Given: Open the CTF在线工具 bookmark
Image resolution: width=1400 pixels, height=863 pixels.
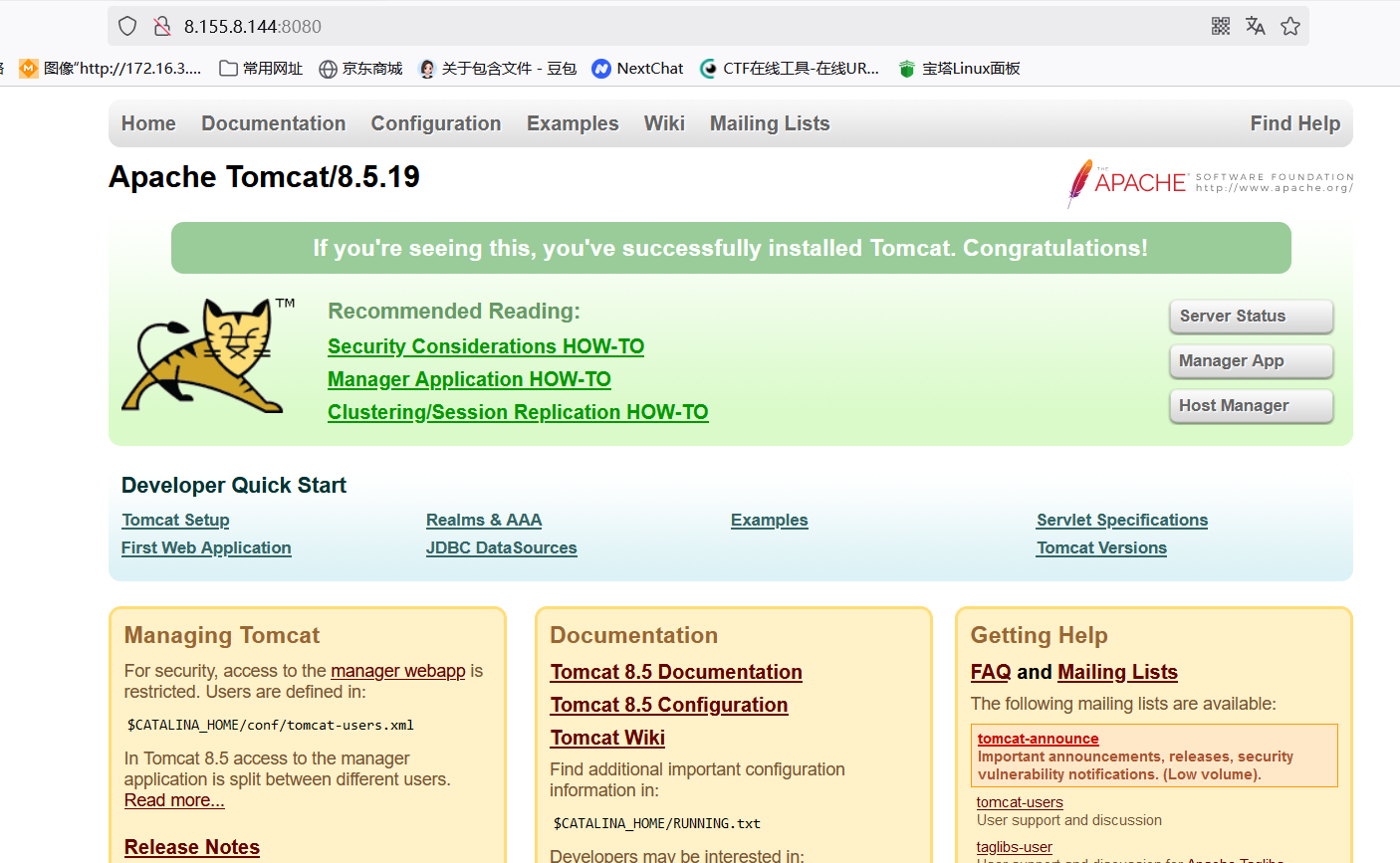Looking at the screenshot, I should click(x=790, y=68).
